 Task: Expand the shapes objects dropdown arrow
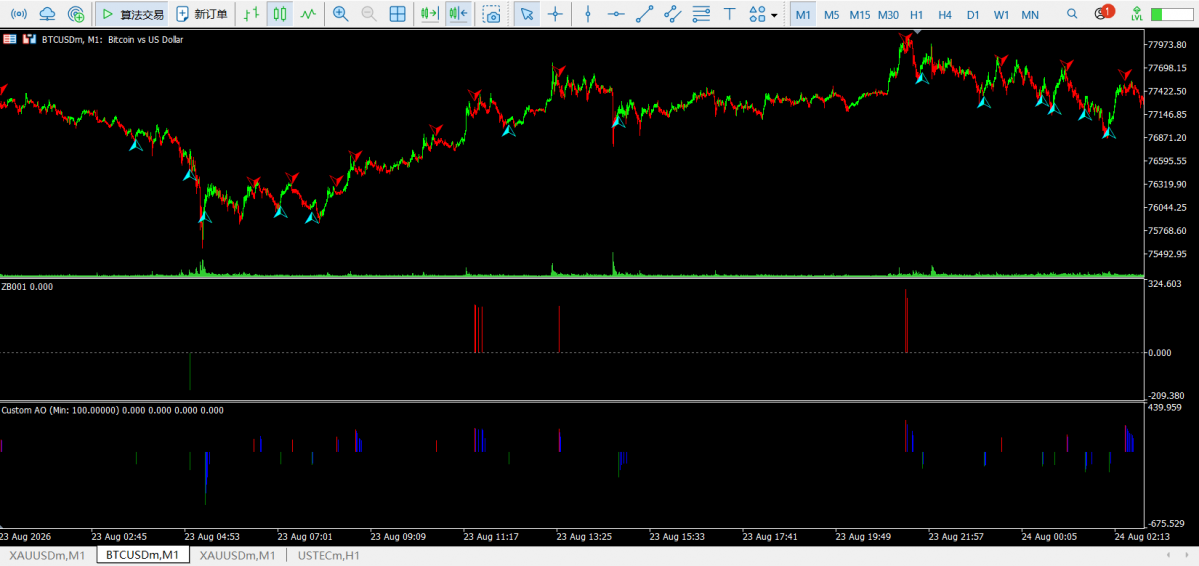coord(775,15)
